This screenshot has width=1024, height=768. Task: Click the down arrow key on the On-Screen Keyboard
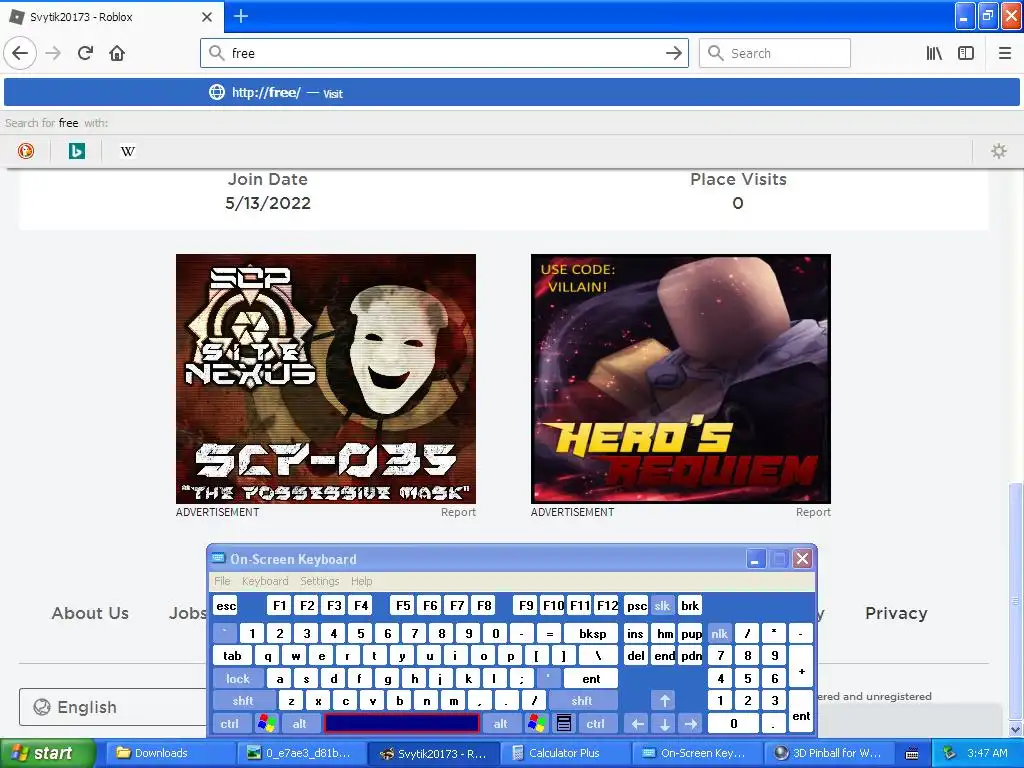click(664, 724)
